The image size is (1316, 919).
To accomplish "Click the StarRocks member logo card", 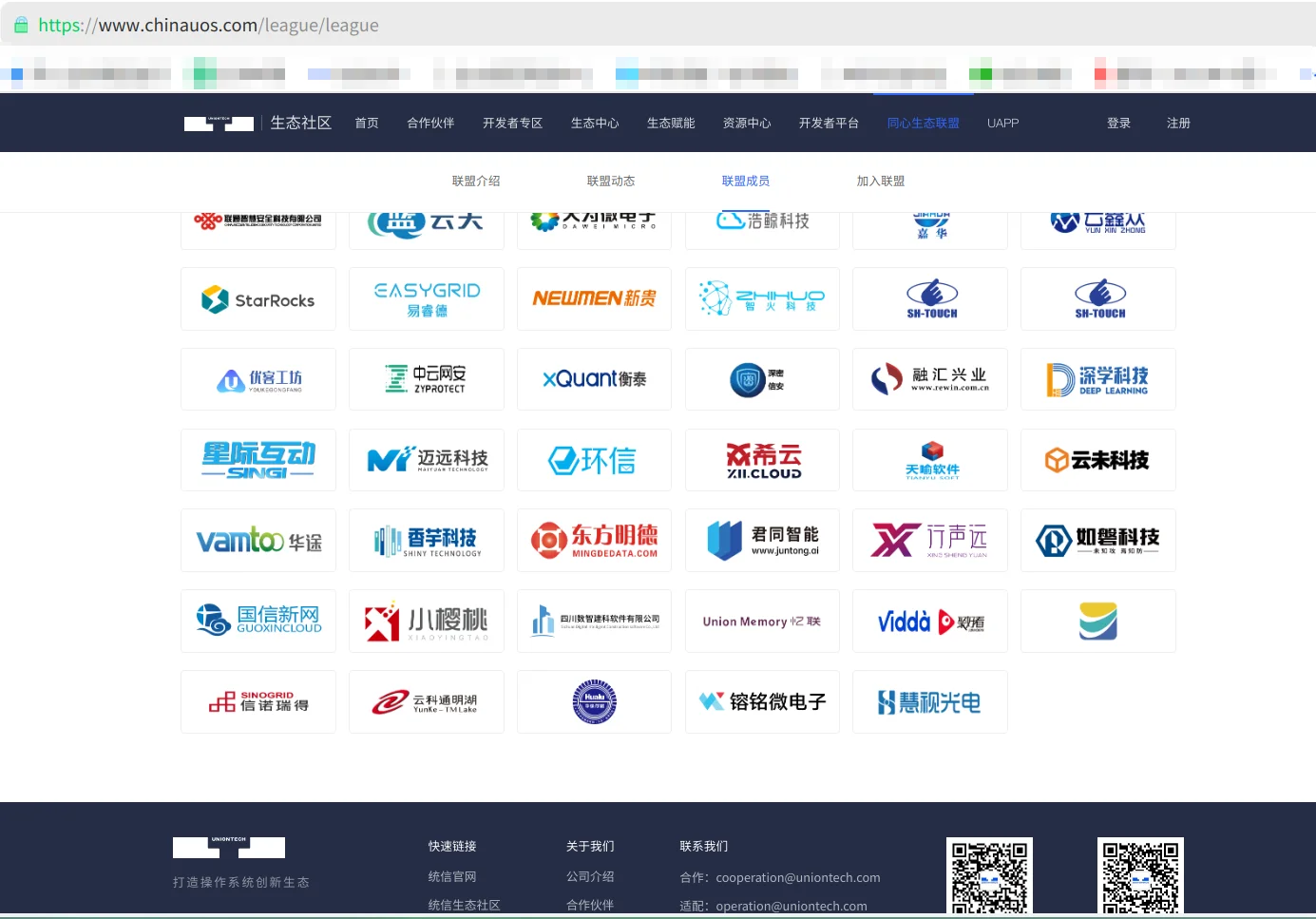I will pyautogui.click(x=258, y=299).
